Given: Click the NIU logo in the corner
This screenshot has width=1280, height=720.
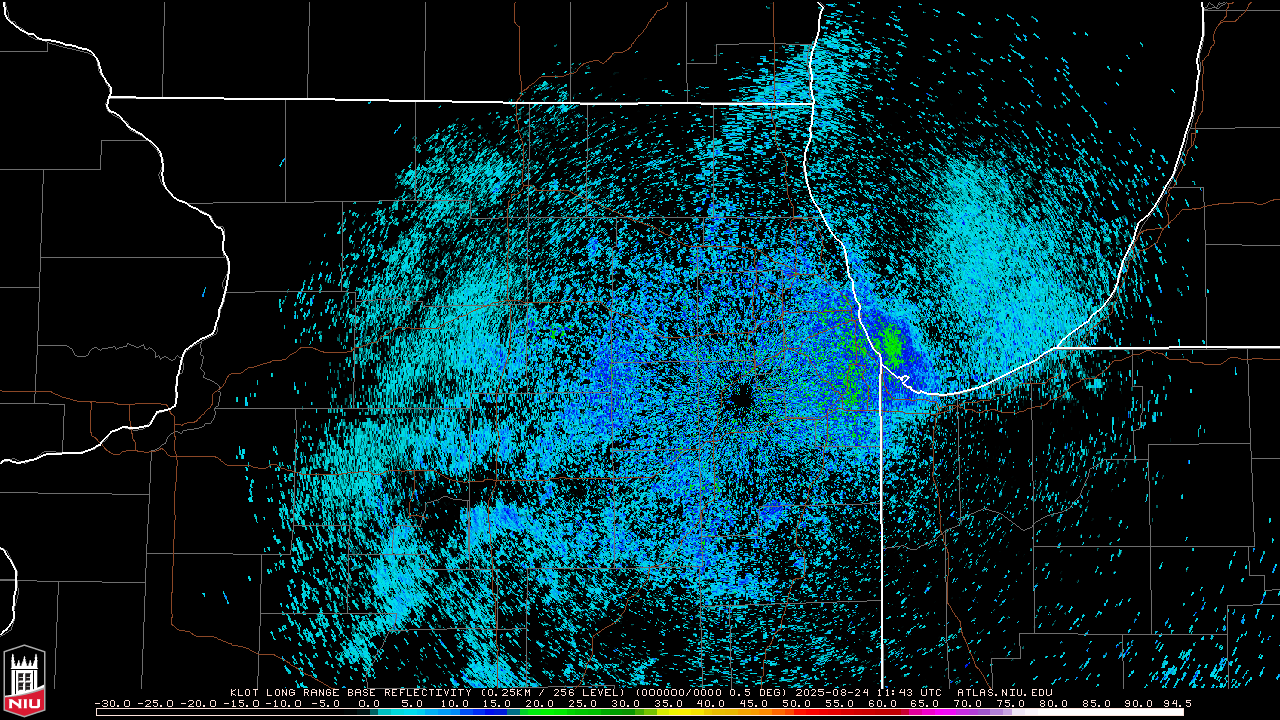Looking at the screenshot, I should coord(25,680).
